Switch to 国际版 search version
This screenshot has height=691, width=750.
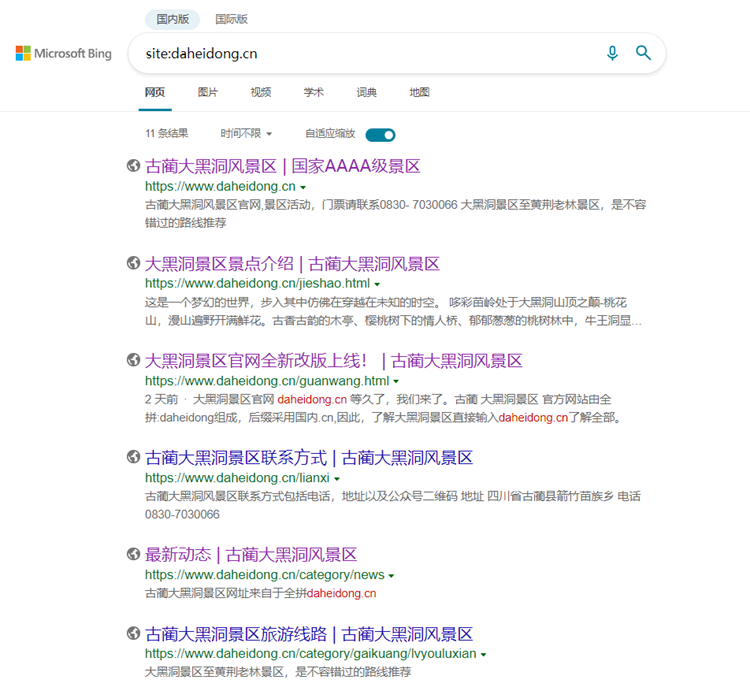(232, 19)
